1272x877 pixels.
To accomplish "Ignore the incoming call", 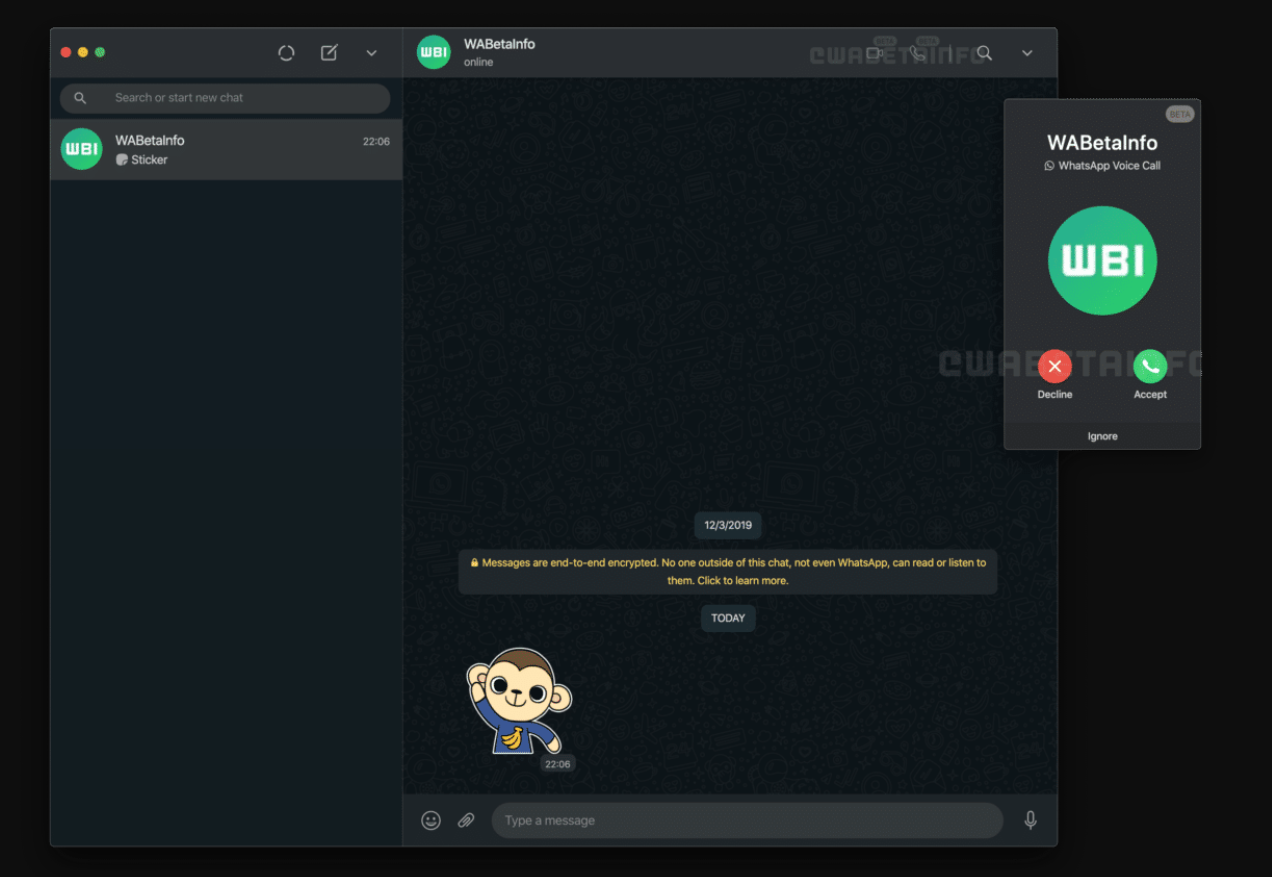I will (1102, 436).
